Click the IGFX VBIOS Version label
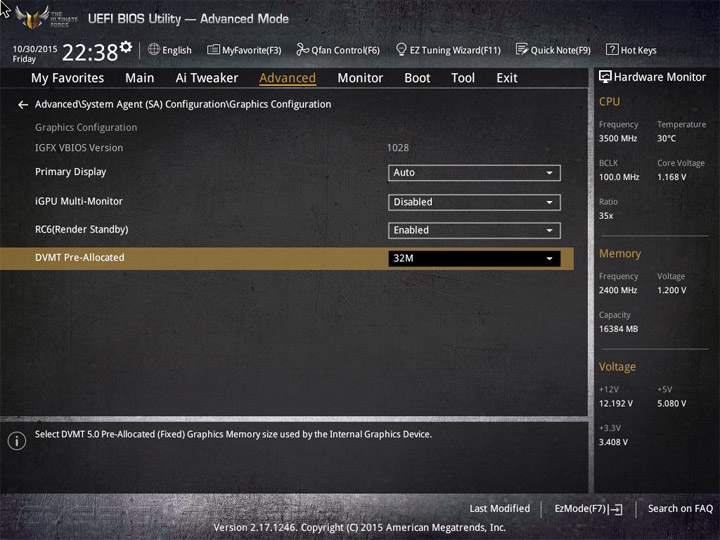720x540 pixels. tap(79, 148)
